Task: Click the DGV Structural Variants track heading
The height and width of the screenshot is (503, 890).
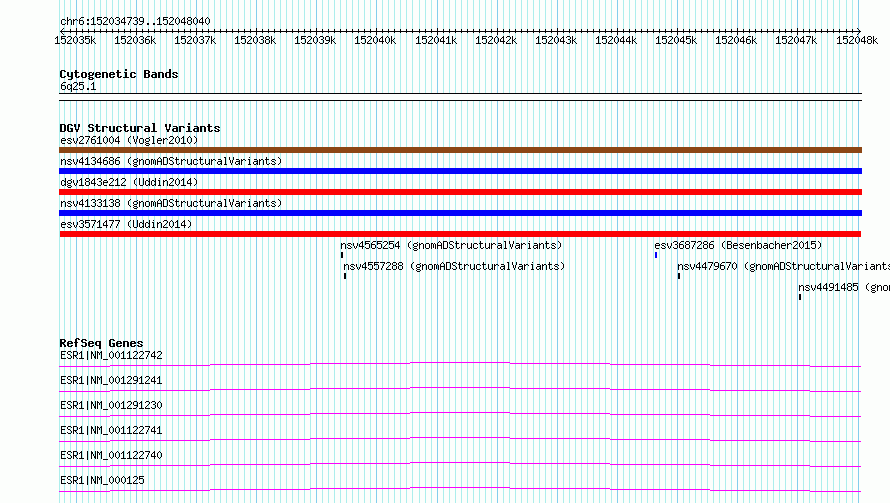Action: coord(140,128)
